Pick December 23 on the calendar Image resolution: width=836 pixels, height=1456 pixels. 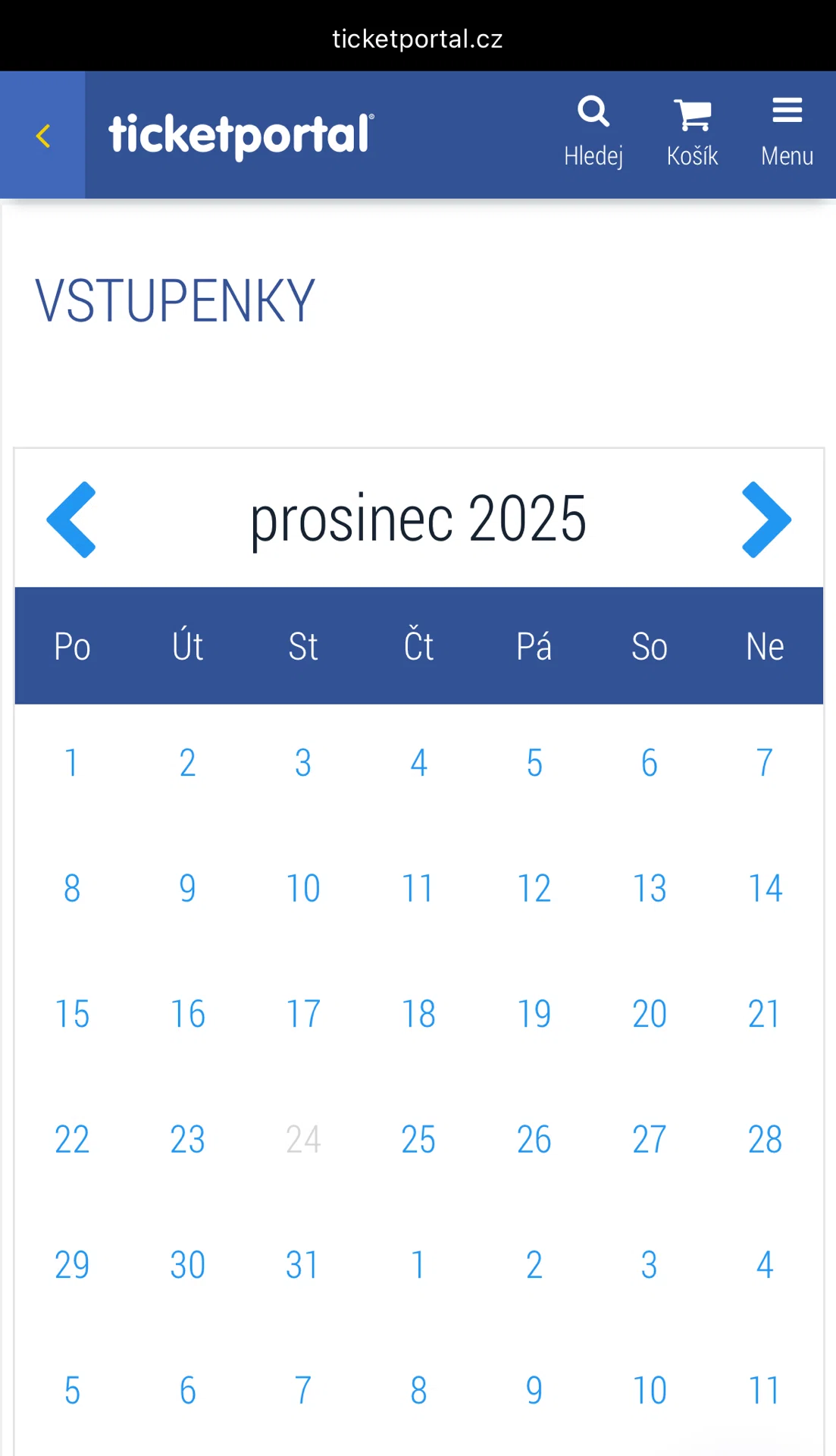point(188,1139)
